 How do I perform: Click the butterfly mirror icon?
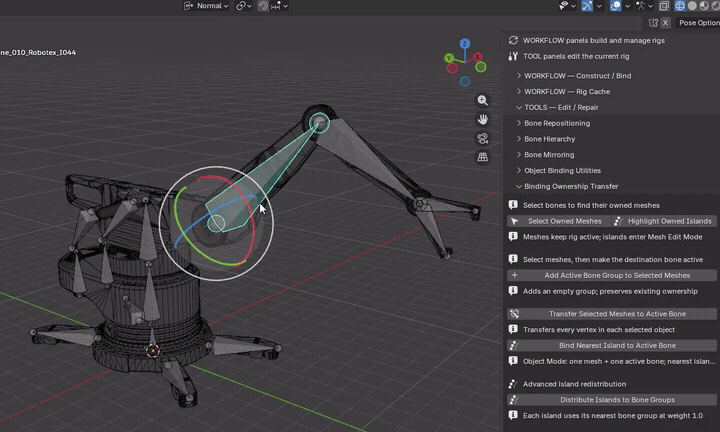653,22
